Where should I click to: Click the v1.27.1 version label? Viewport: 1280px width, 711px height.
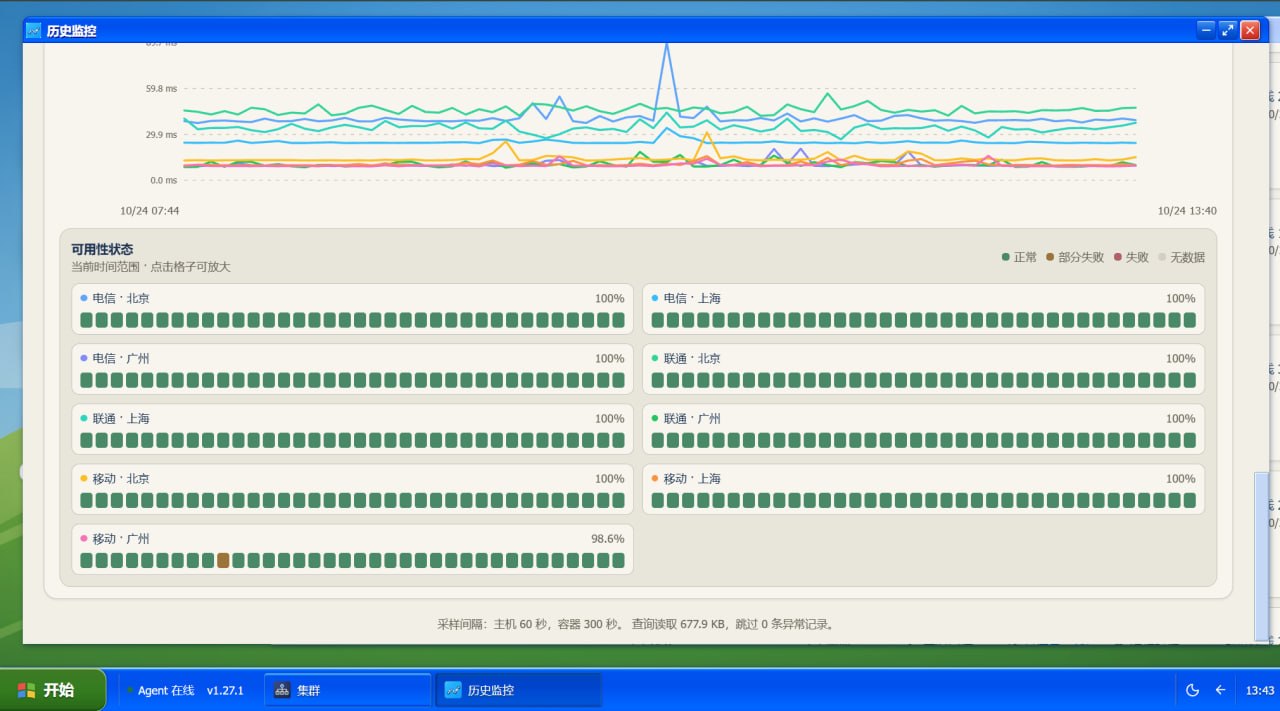tap(225, 690)
